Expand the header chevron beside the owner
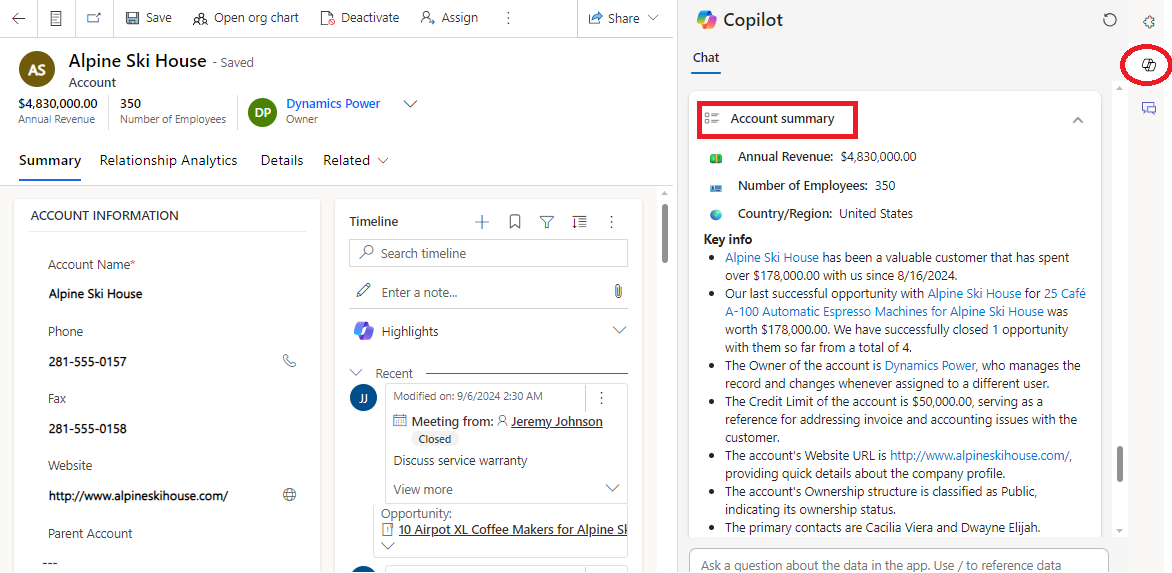Viewport: 1172px width, 573px height. tap(410, 104)
